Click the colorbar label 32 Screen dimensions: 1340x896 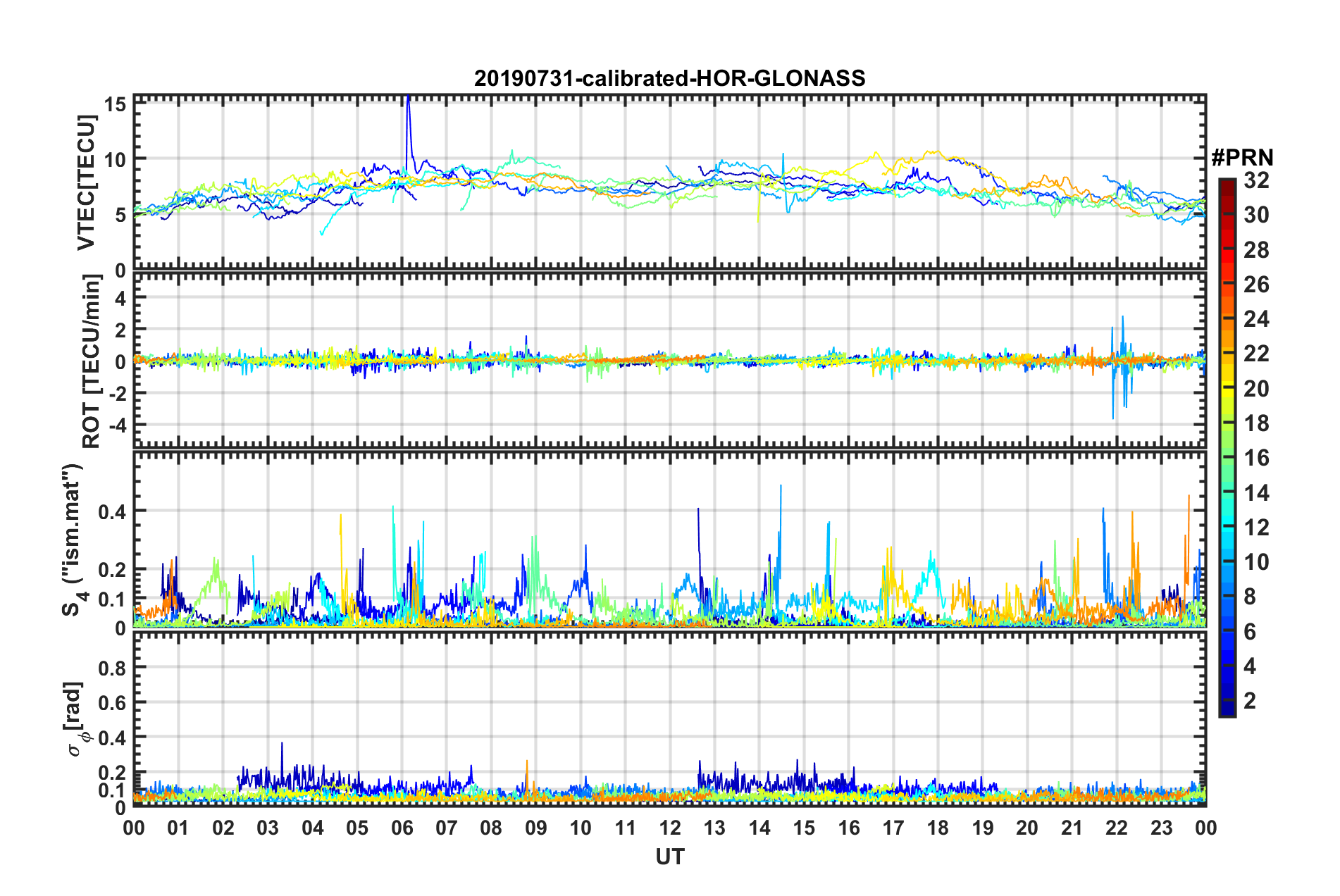click(1256, 180)
